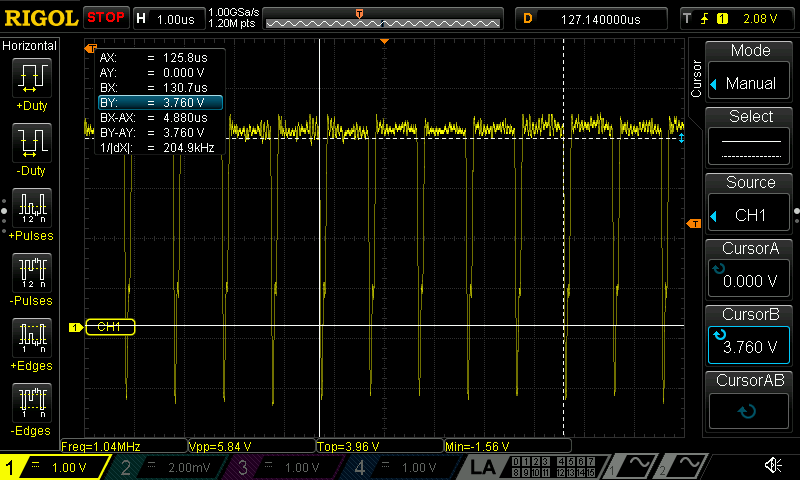This screenshot has width=800, height=480.
Task: Click the speaker sound icon
Action: pos(773,465)
